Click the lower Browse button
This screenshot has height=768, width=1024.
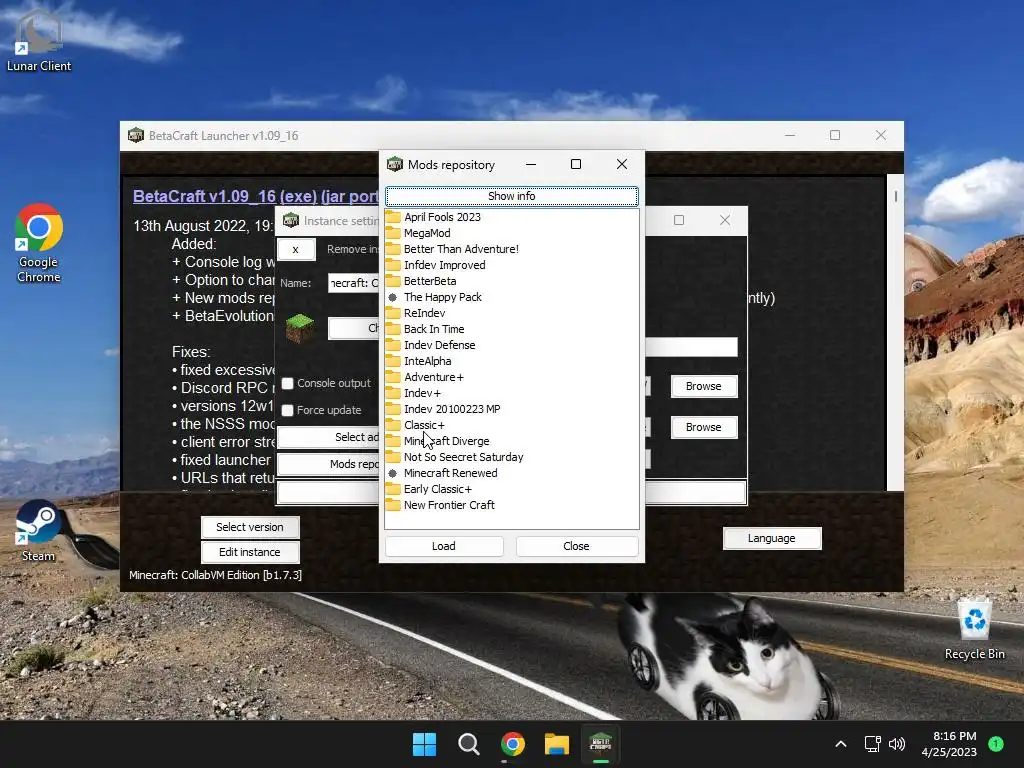[703, 427]
